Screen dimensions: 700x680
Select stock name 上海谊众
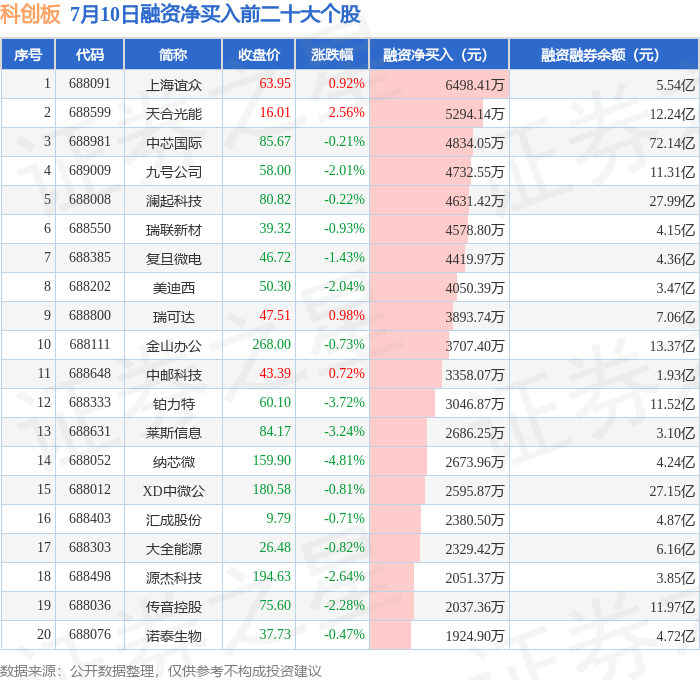pyautogui.click(x=174, y=84)
